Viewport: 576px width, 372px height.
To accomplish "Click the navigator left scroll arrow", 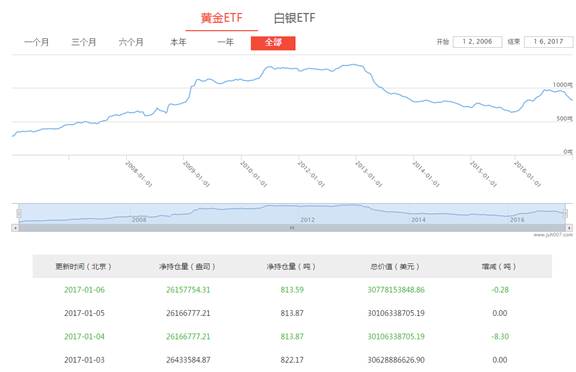I will pyautogui.click(x=15, y=228).
